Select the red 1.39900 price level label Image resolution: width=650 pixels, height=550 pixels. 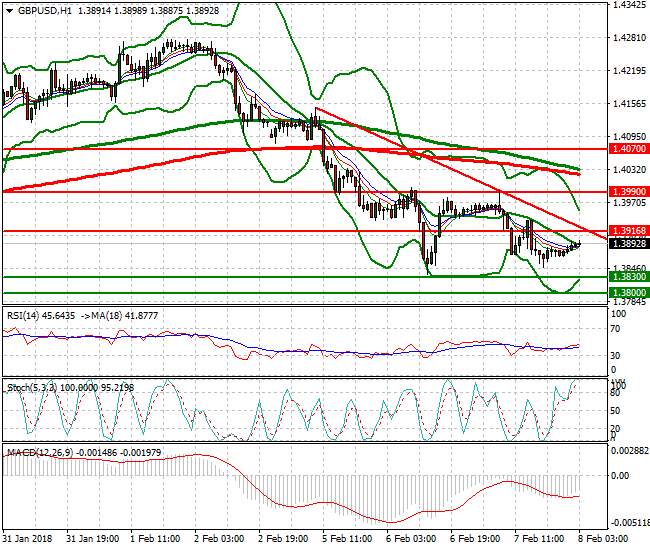point(629,191)
